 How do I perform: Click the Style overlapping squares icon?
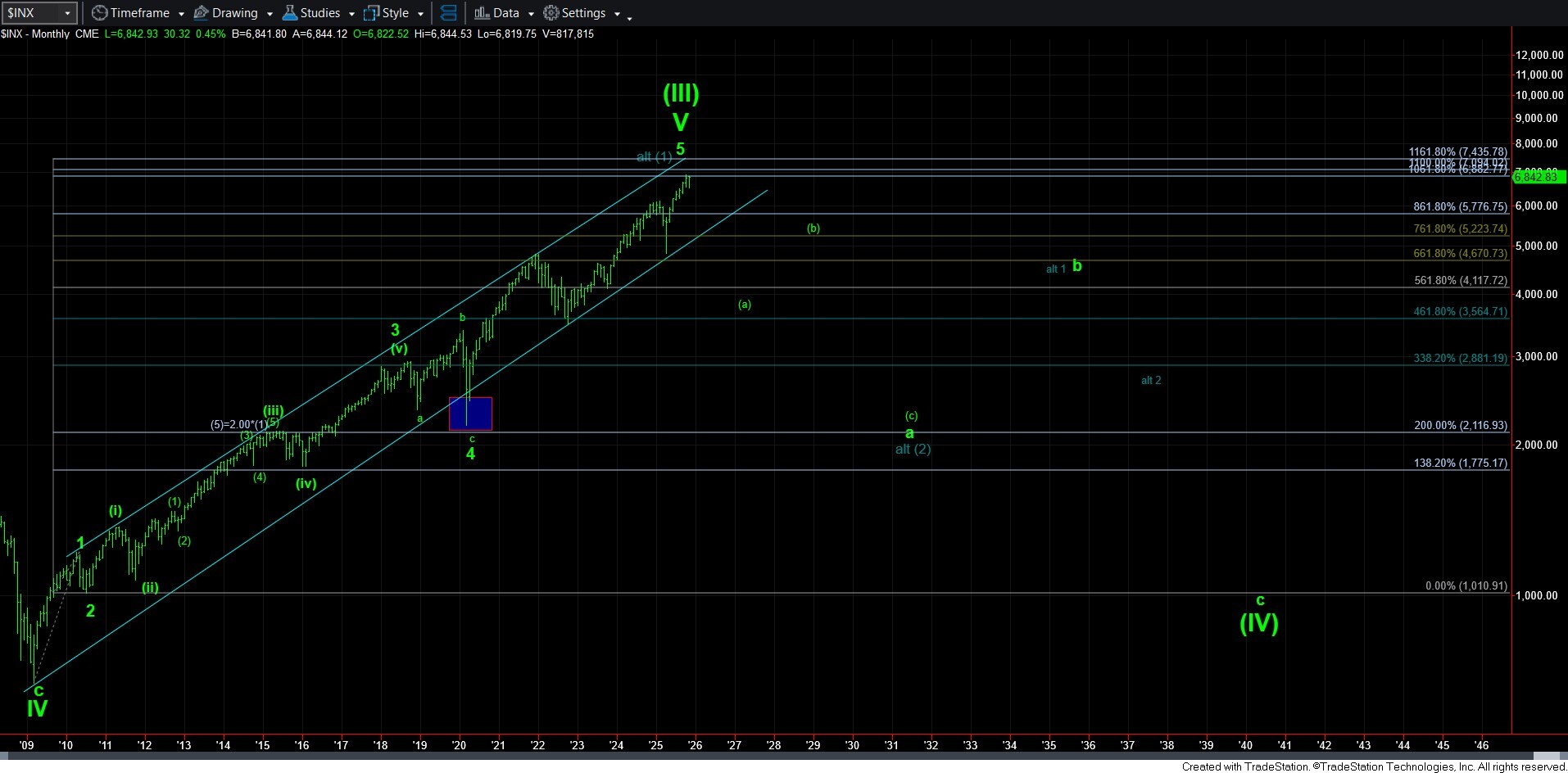point(371,13)
